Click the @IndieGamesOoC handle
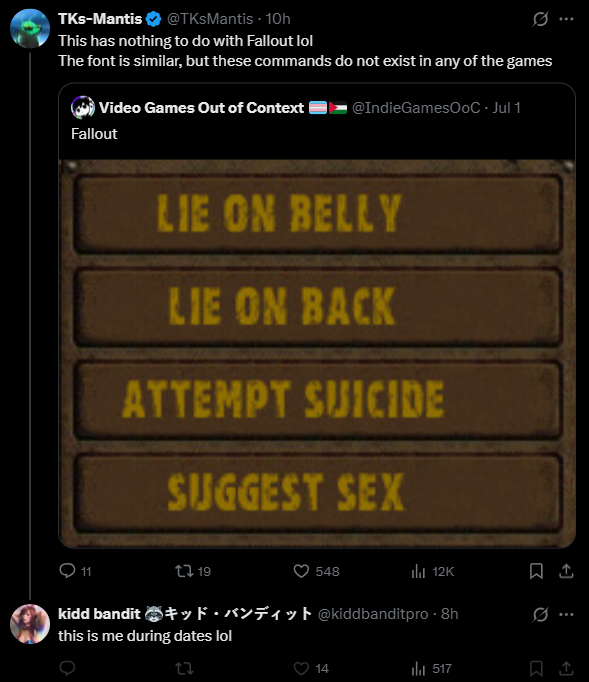 pos(416,107)
